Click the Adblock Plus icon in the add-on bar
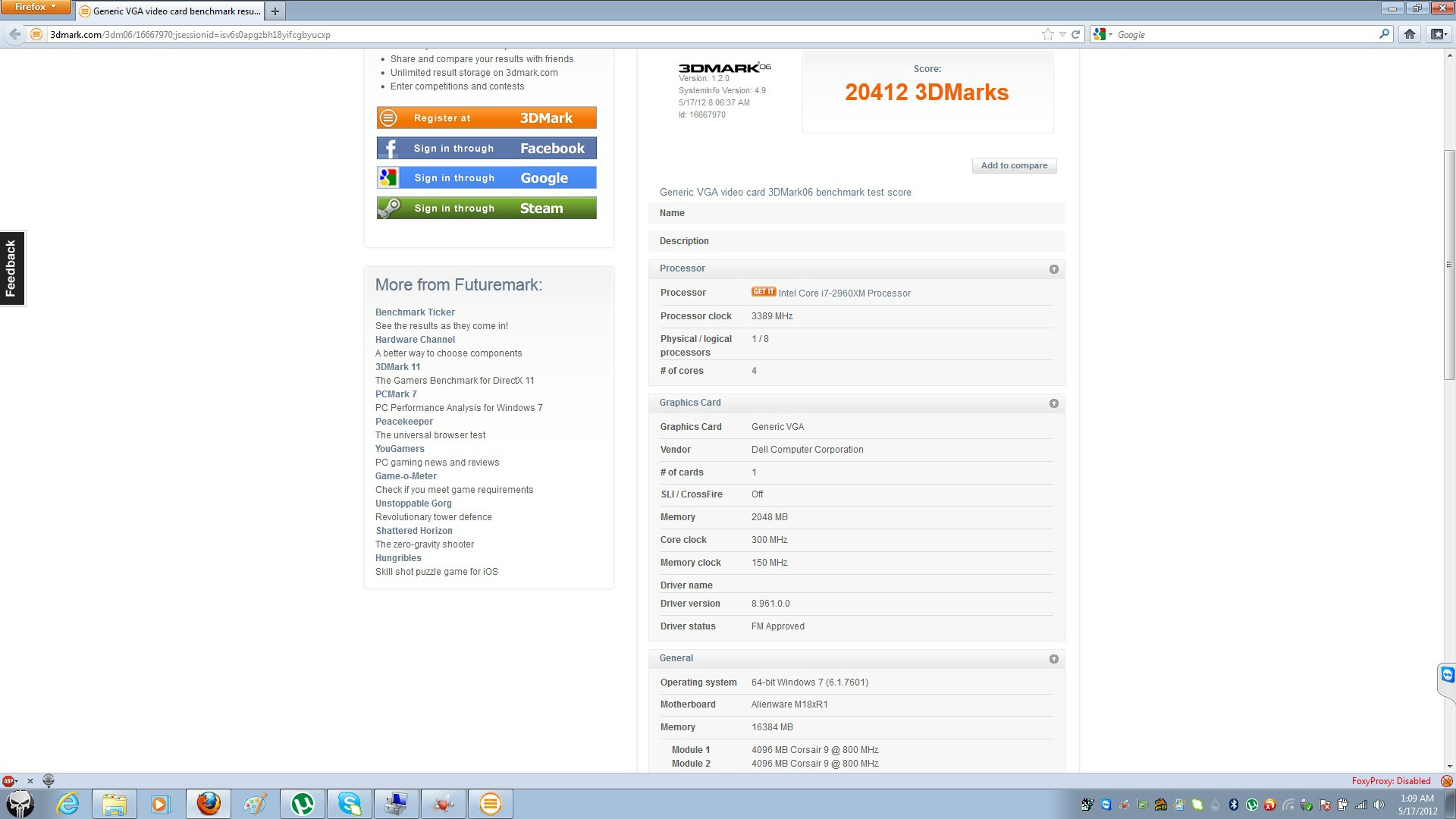Viewport: 1456px width, 819px height. [9, 780]
